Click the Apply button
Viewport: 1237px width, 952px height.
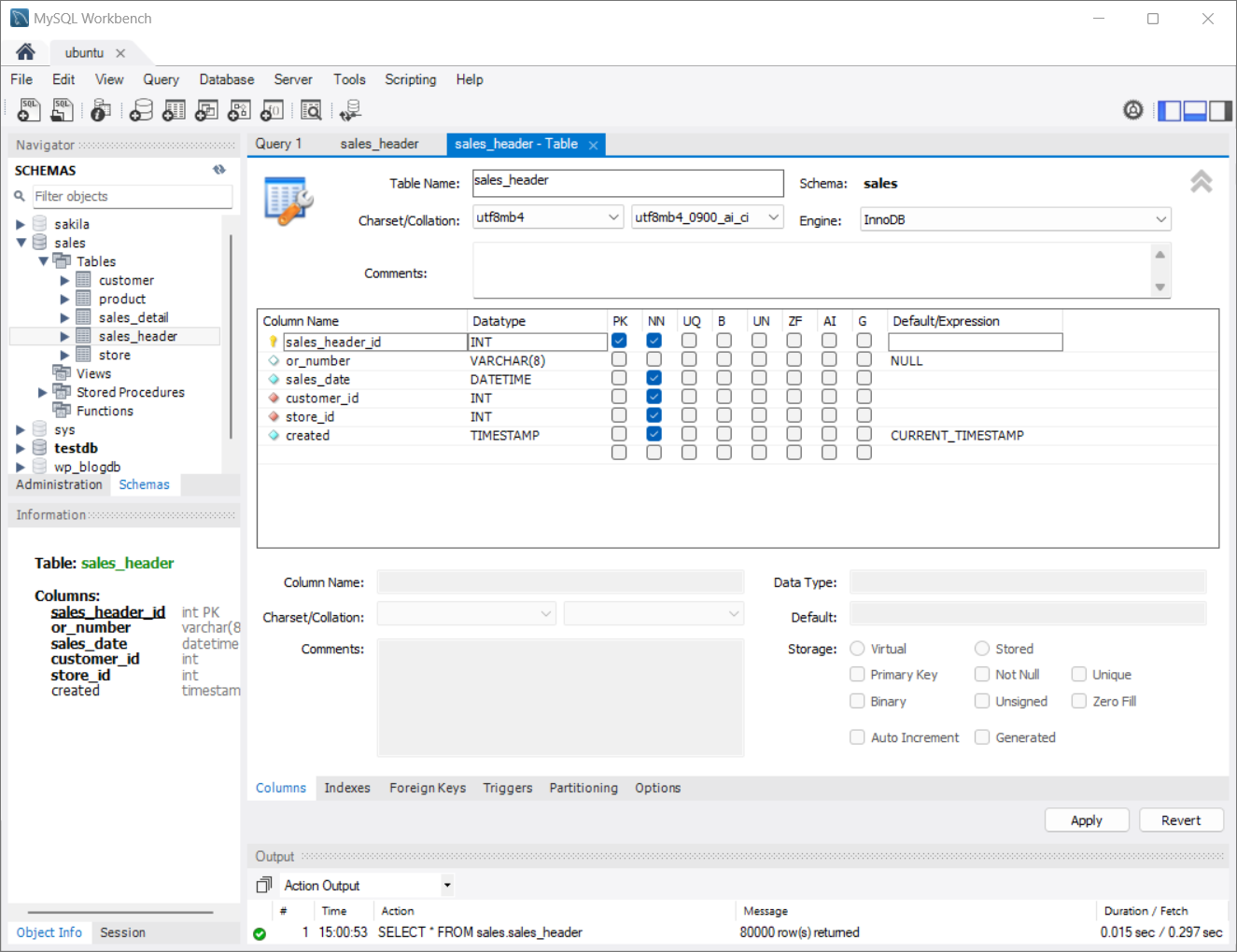(x=1087, y=820)
